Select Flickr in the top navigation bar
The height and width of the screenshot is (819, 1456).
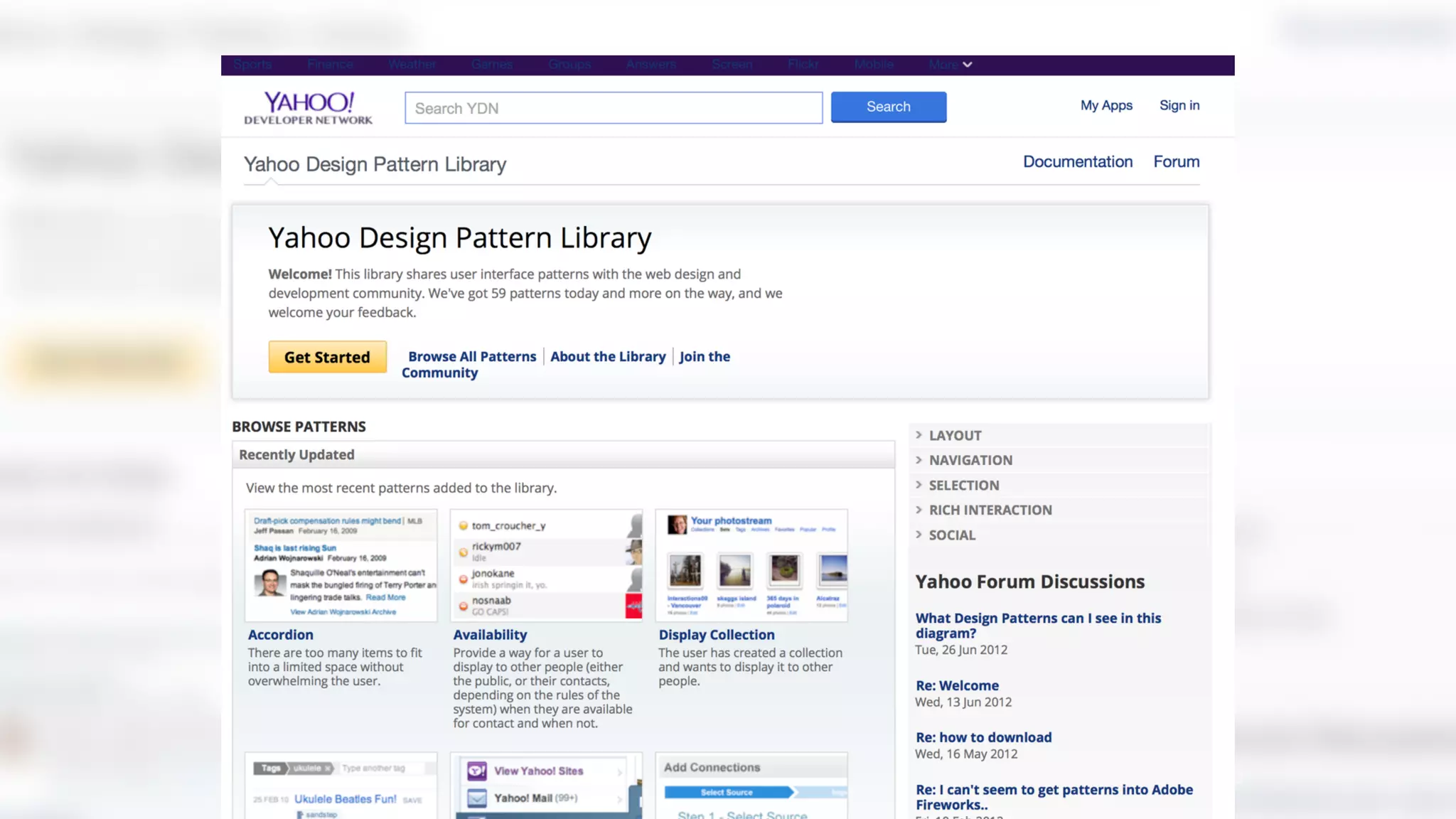[803, 65]
